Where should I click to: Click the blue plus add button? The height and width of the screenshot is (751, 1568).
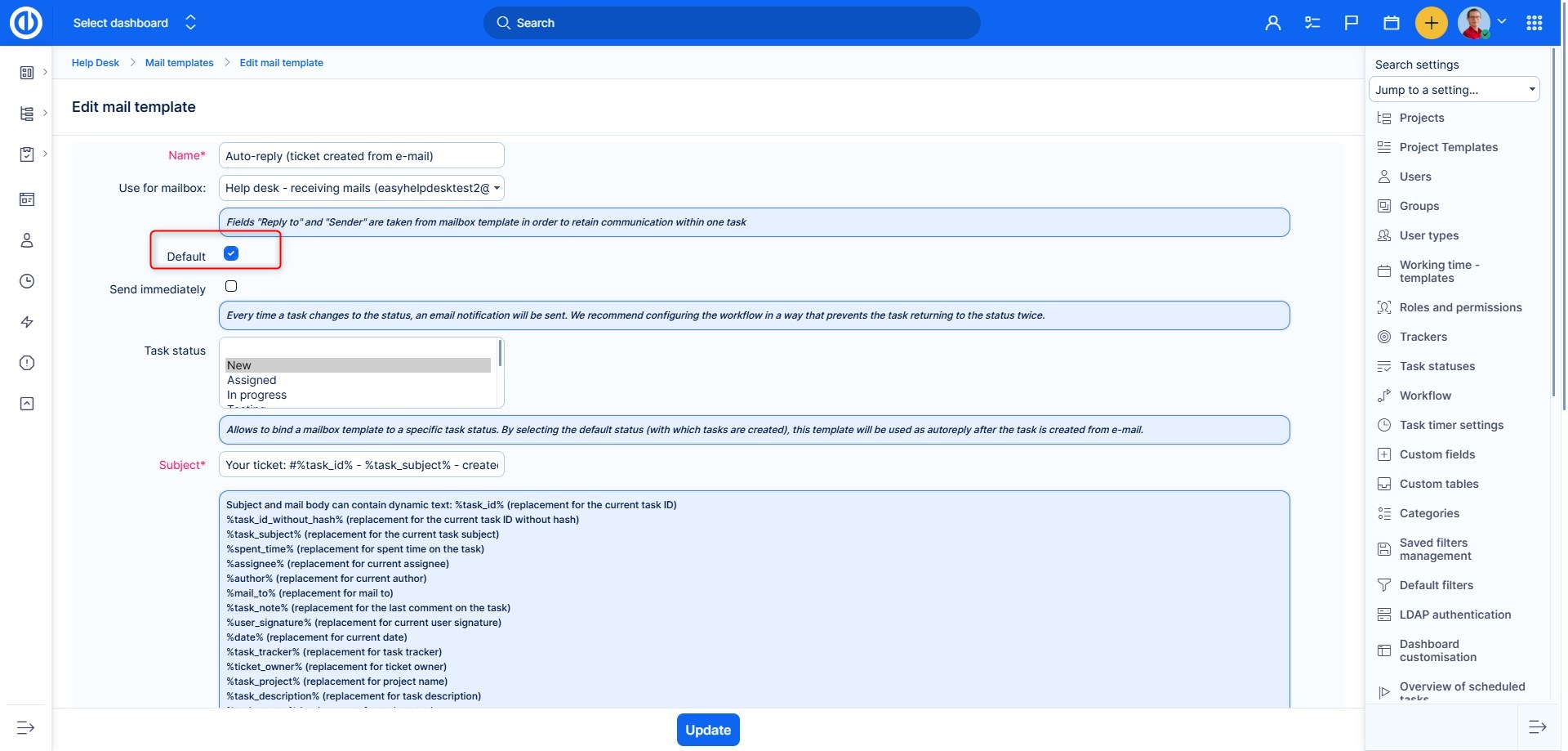[x=1431, y=23]
